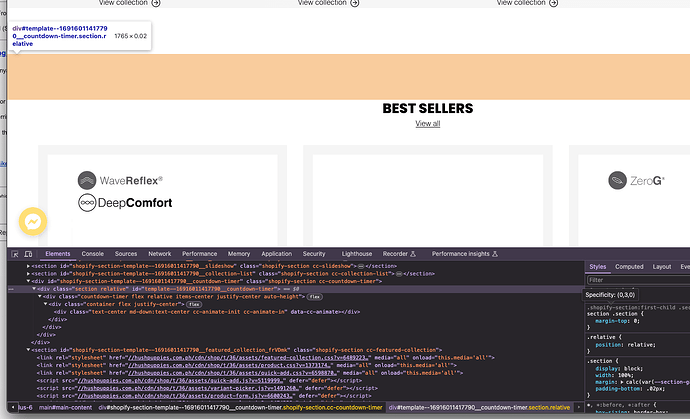Screen dimensions: 690x419
Task: Open the Performance insights tab
Action: tap(460, 254)
